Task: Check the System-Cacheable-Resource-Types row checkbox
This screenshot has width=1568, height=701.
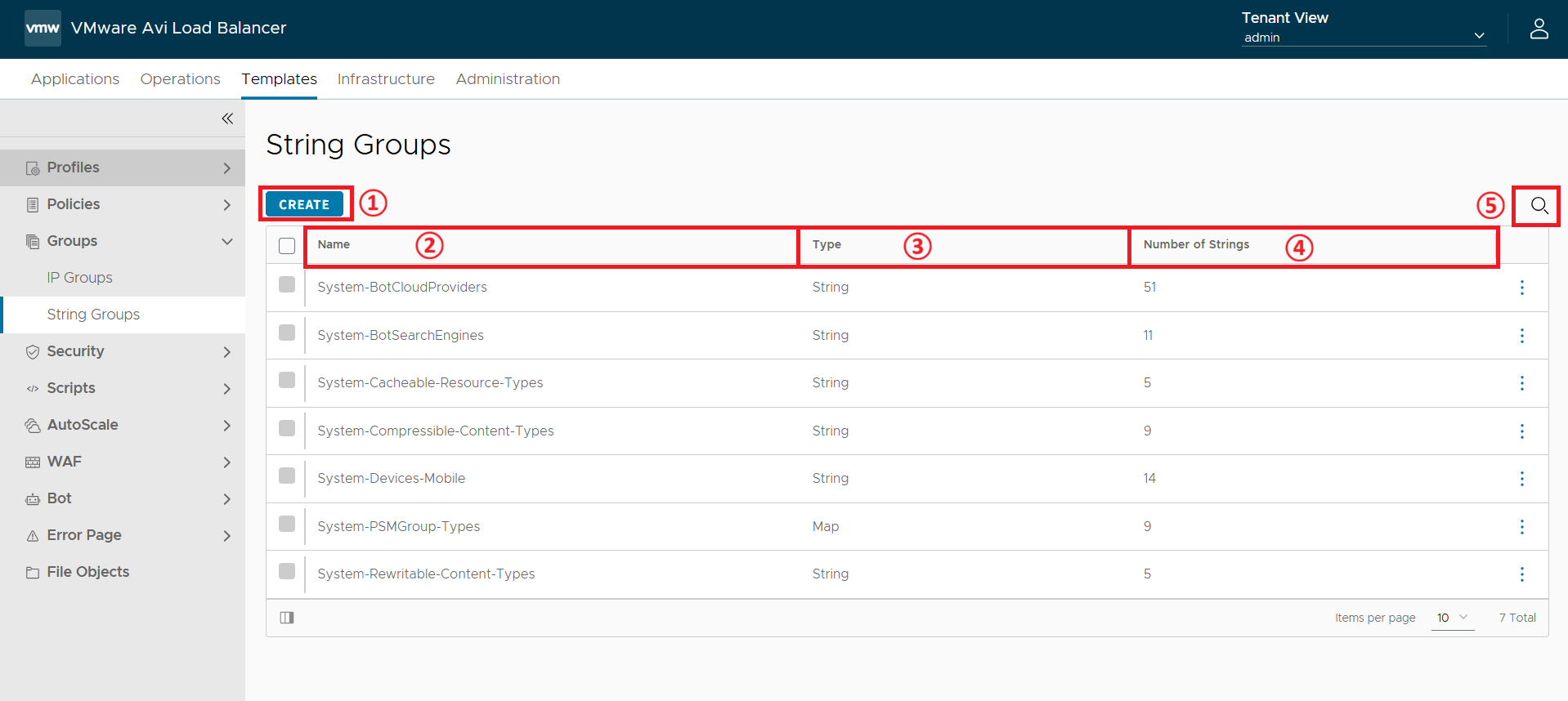Action: (x=287, y=380)
